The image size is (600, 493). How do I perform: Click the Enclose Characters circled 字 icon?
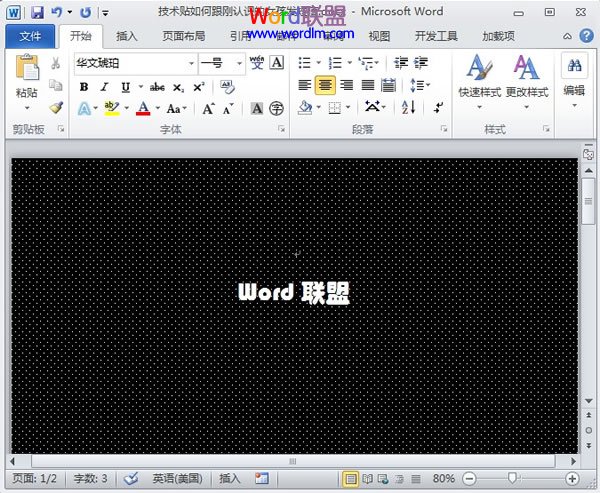point(276,109)
